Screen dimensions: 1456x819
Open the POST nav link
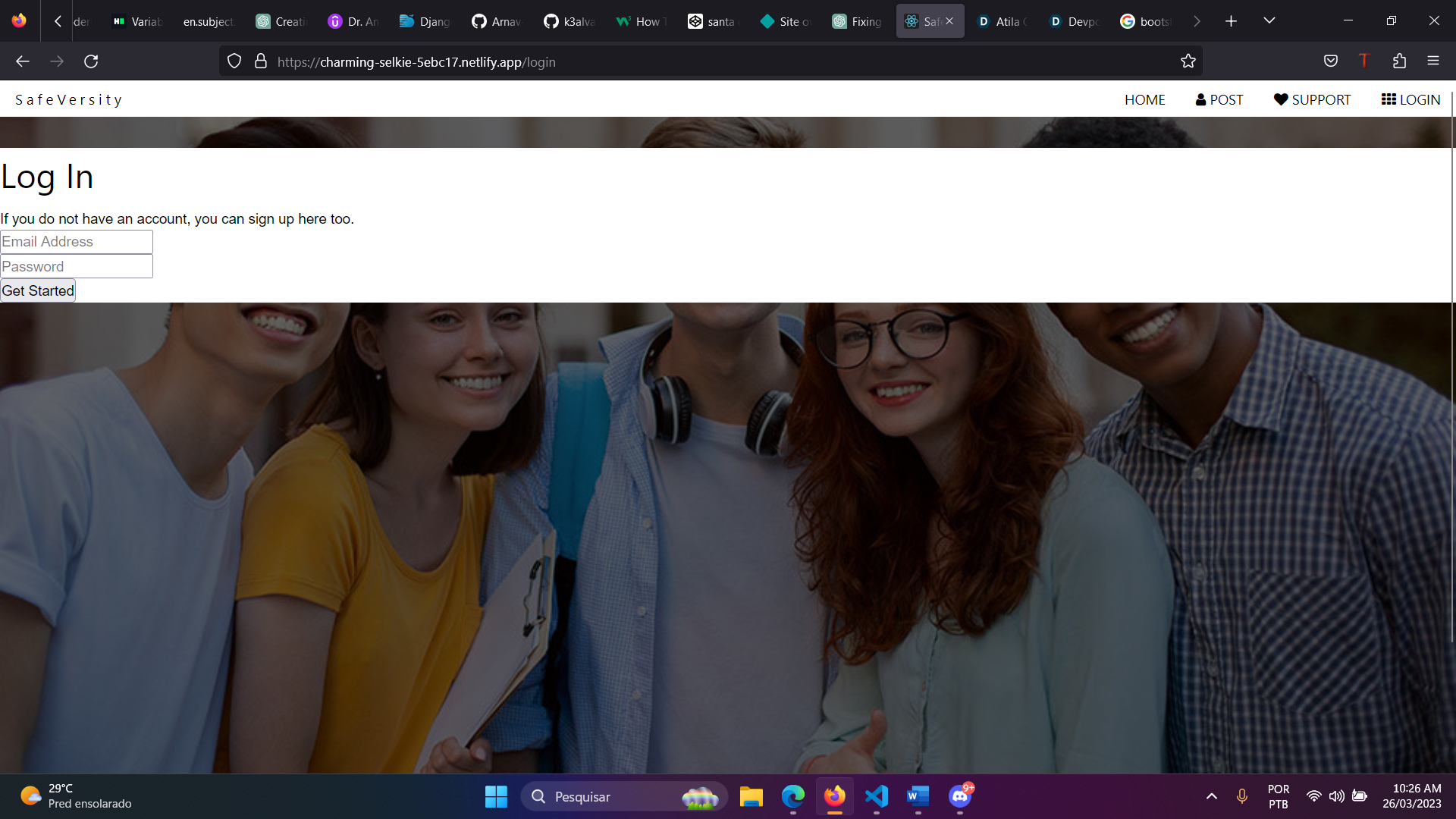tap(1219, 100)
